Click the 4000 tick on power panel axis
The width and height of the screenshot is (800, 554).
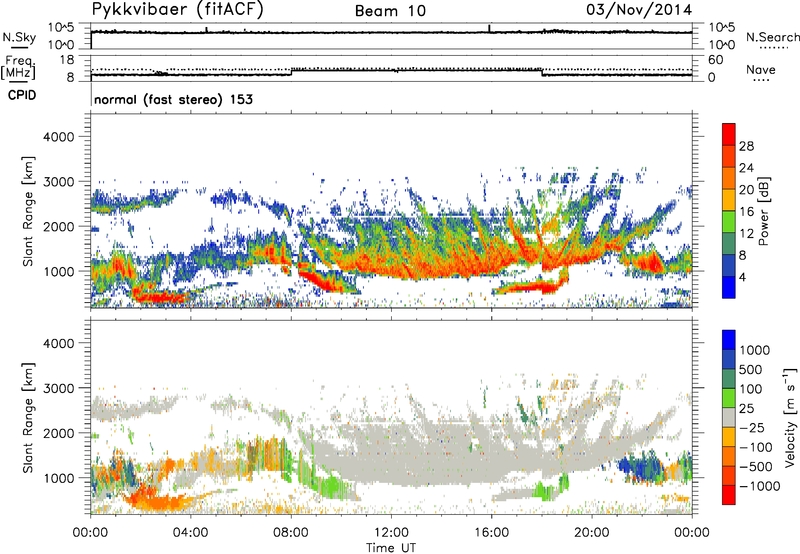point(58,137)
